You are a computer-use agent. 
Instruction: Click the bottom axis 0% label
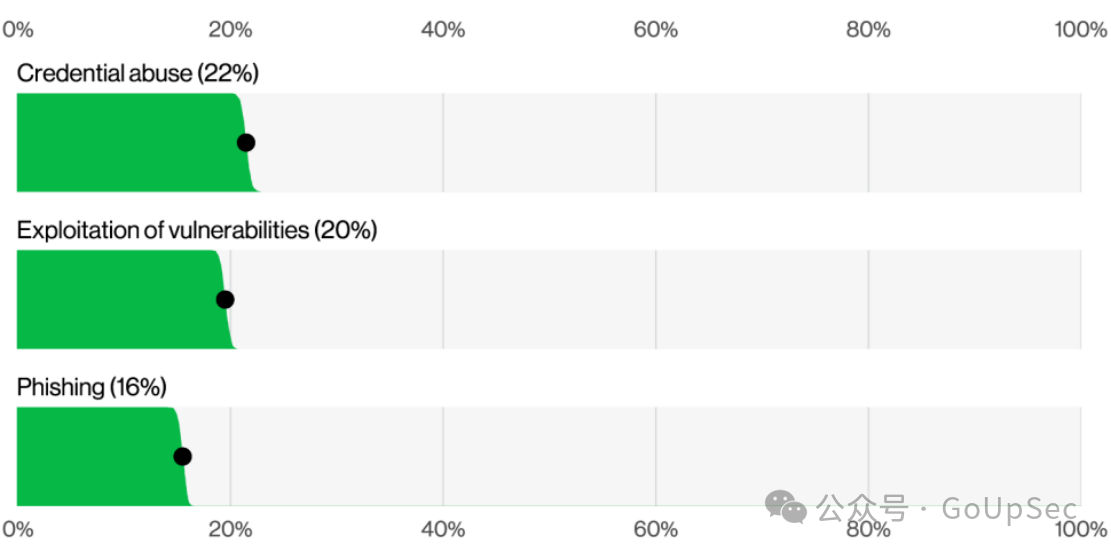(x=18, y=530)
